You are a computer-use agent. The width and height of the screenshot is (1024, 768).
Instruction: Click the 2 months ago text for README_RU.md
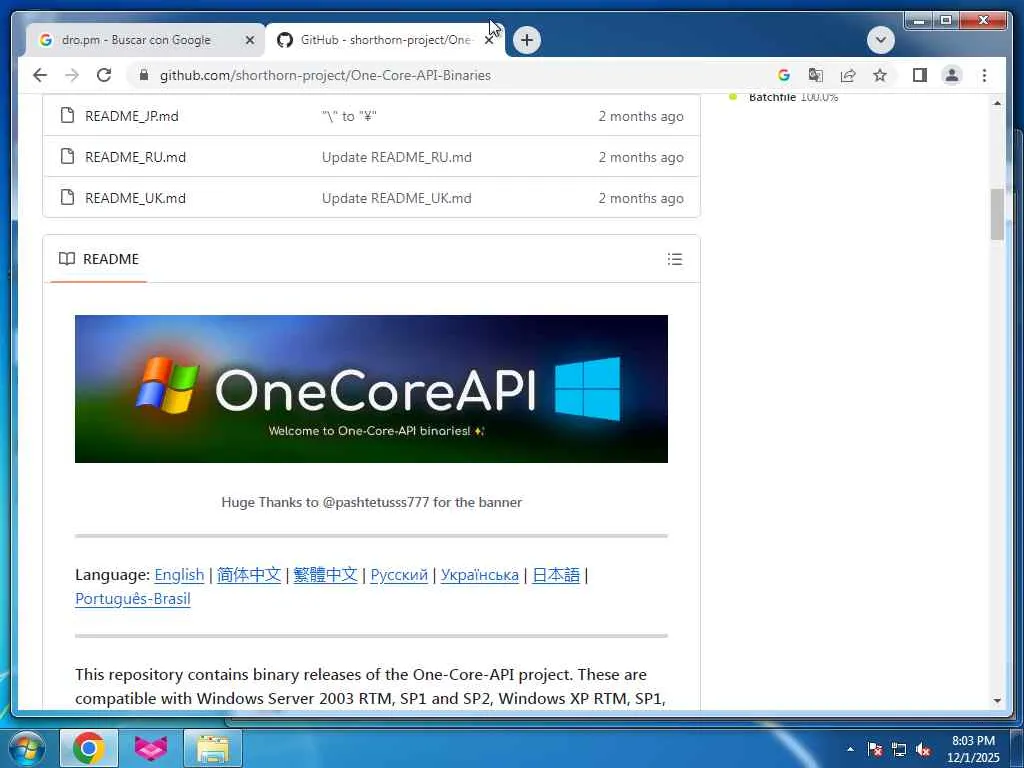pyautogui.click(x=641, y=157)
